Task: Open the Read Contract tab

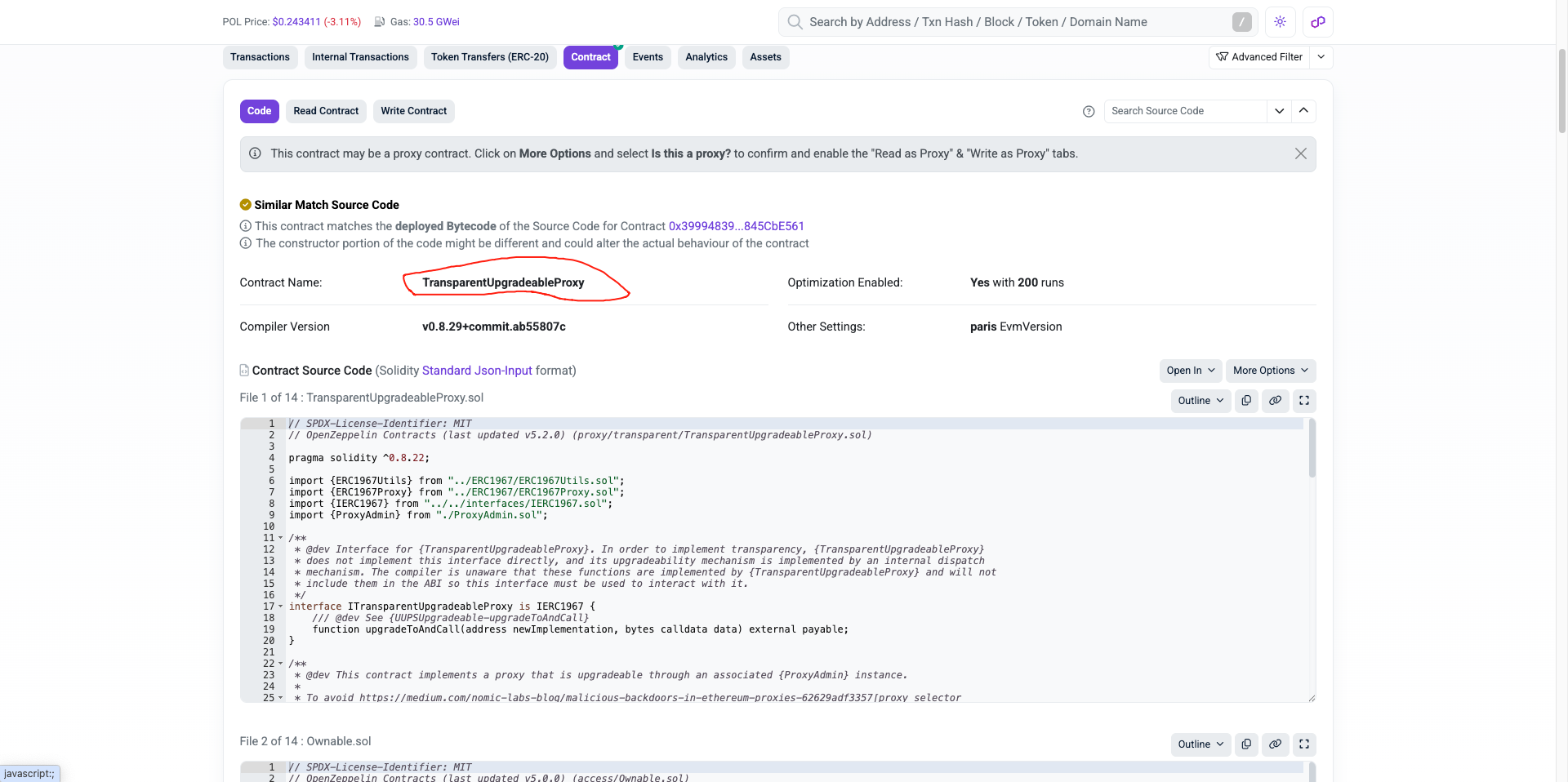Action: pyautogui.click(x=326, y=111)
